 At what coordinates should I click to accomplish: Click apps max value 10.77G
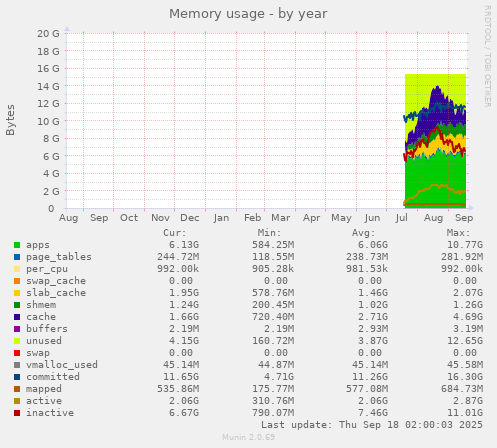pyautogui.click(x=465, y=245)
